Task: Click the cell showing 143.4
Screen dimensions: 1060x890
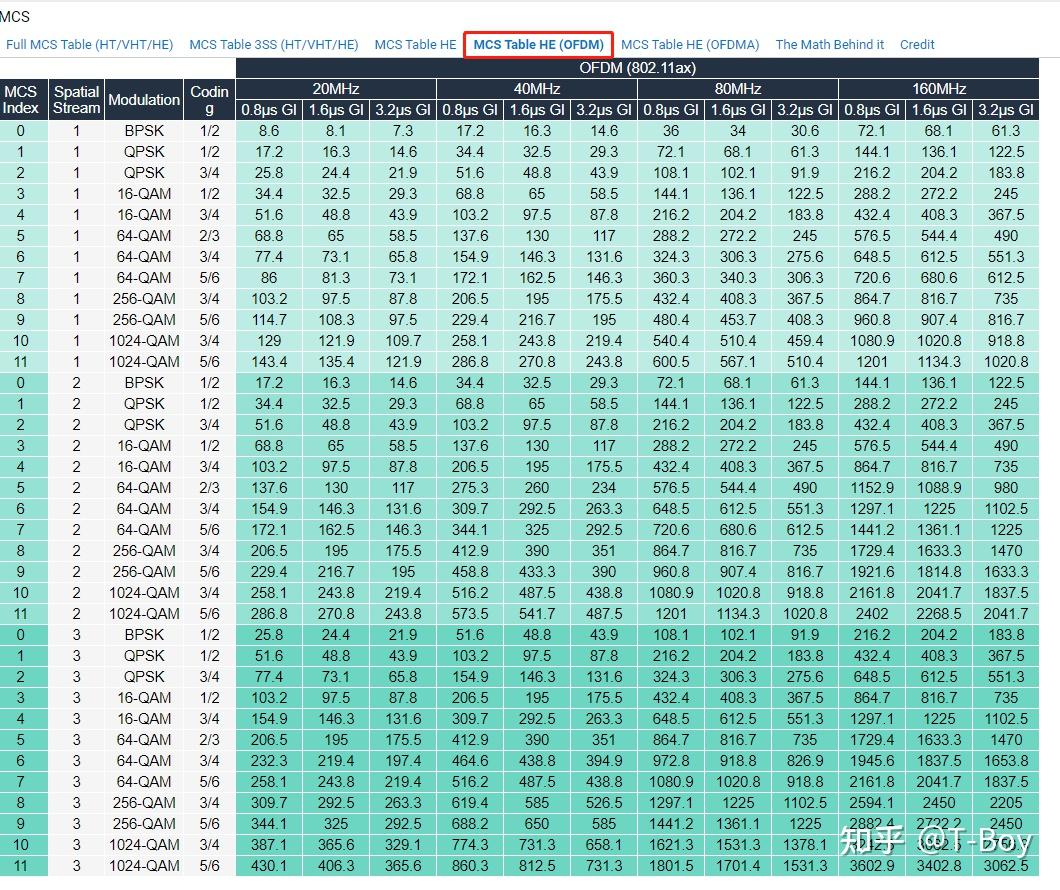Action: click(x=269, y=362)
